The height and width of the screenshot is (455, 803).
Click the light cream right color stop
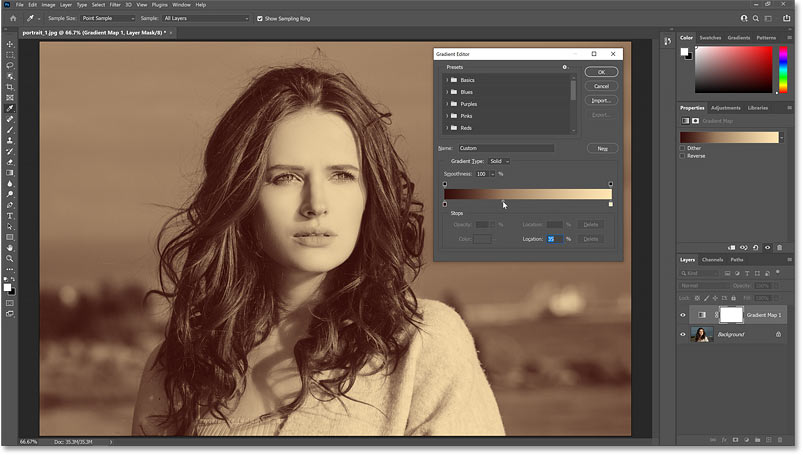pos(610,204)
